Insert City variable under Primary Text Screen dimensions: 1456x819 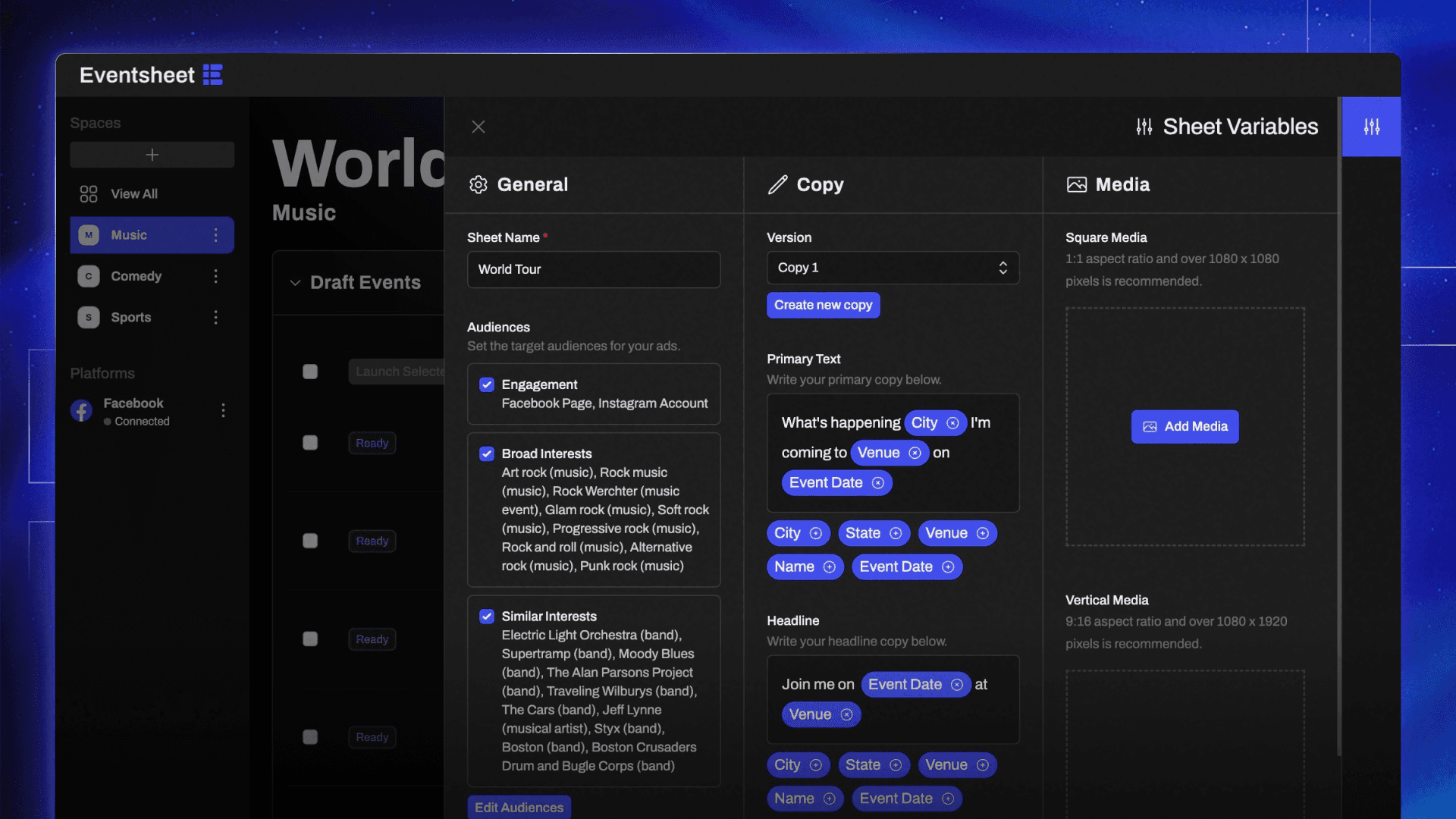(799, 533)
